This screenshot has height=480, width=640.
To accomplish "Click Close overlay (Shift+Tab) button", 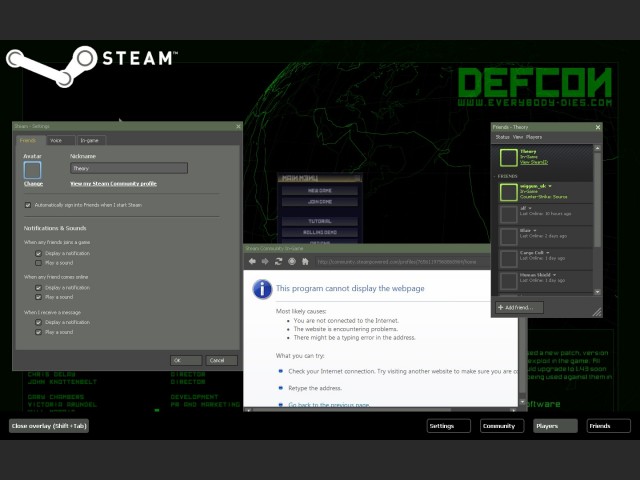I will point(49,426).
